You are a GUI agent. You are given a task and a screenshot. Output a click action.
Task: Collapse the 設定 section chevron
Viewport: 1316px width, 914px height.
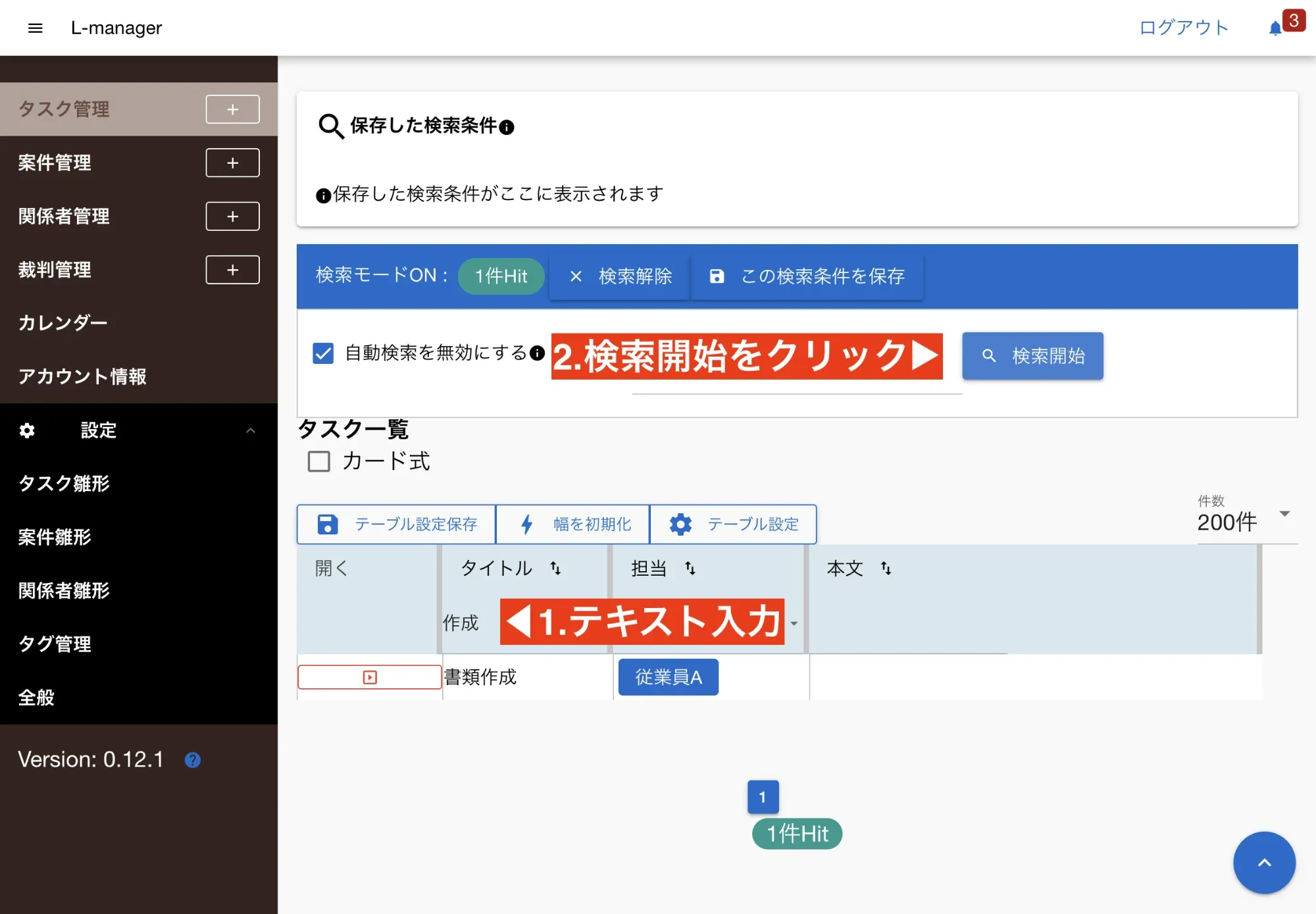pyautogui.click(x=250, y=430)
